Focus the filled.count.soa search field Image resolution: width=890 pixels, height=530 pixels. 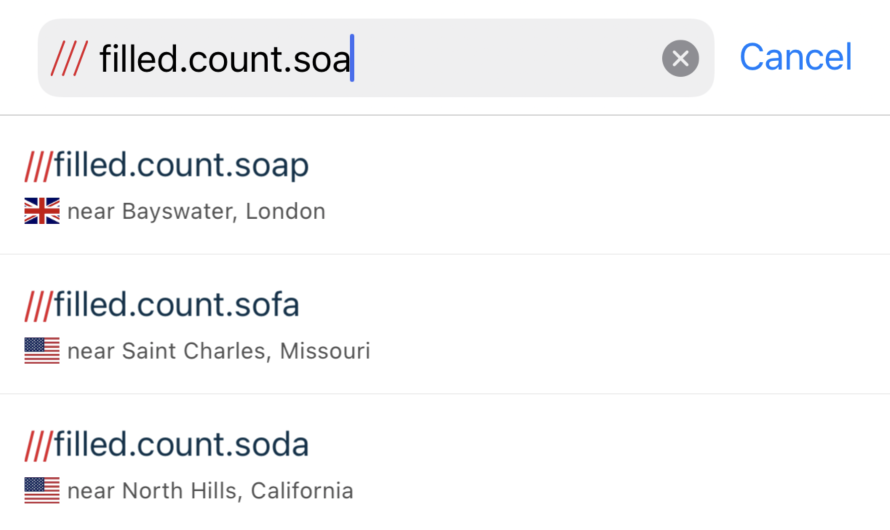(376, 58)
